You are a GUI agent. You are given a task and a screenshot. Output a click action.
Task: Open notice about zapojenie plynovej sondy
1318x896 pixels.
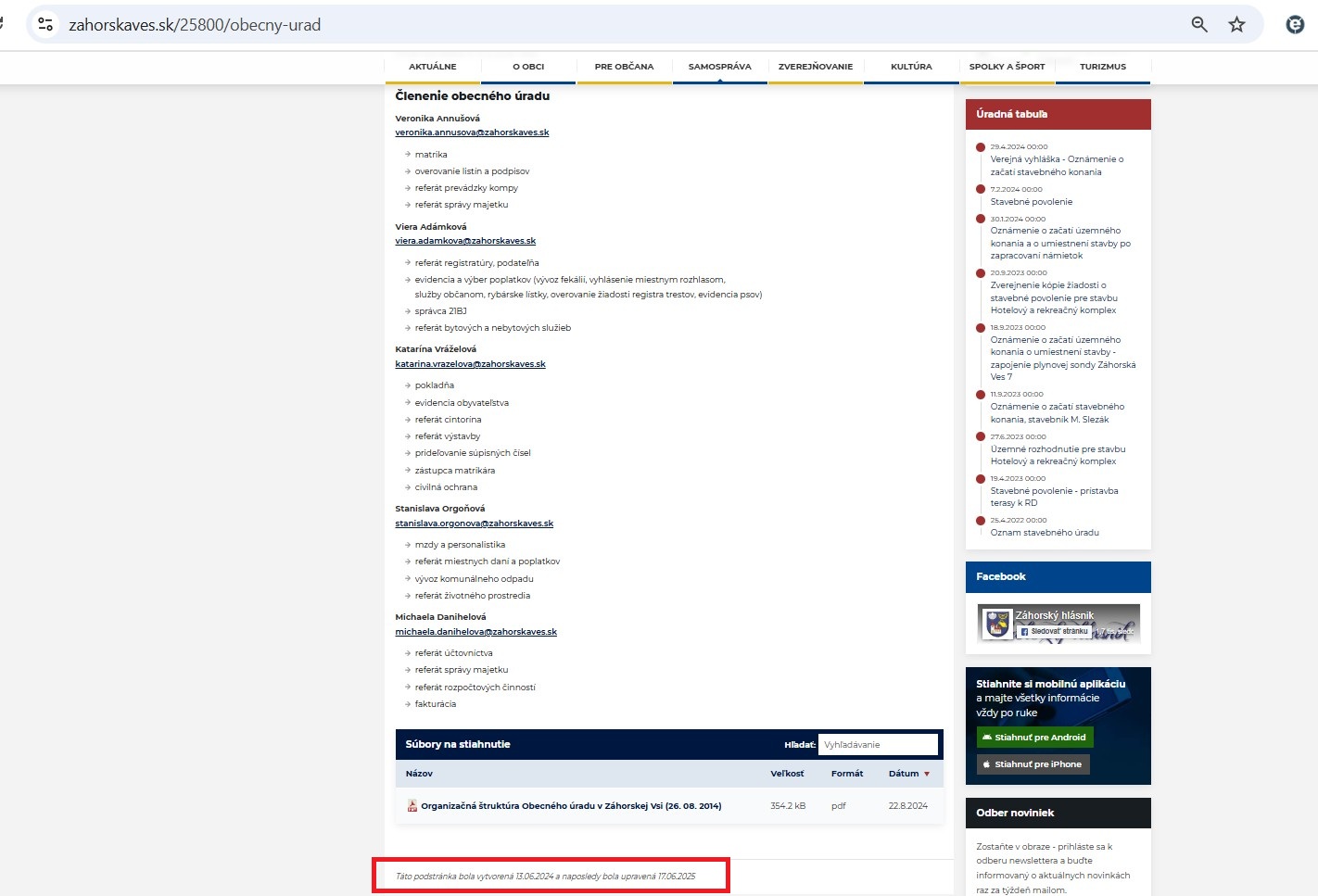(x=1062, y=359)
